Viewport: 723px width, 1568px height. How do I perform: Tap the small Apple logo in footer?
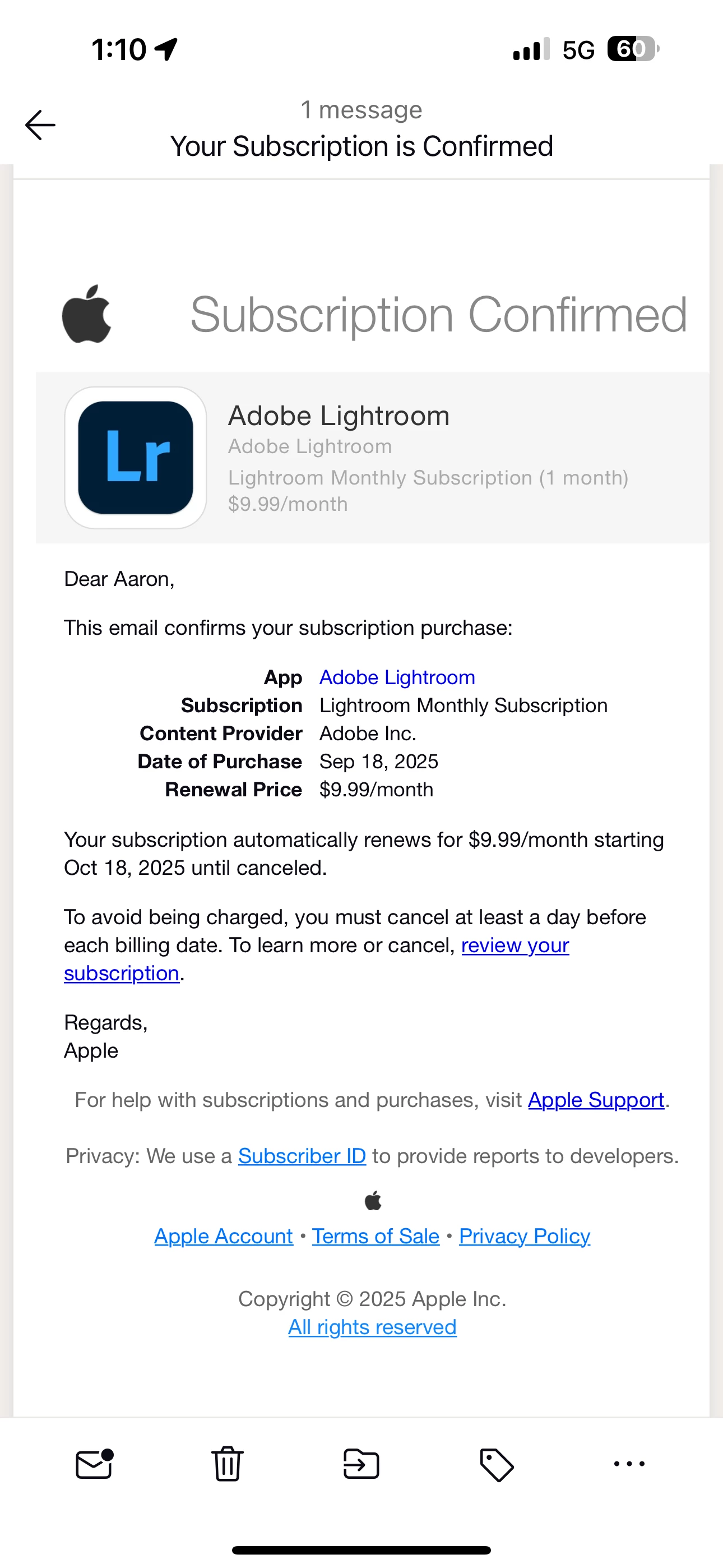point(373,1200)
